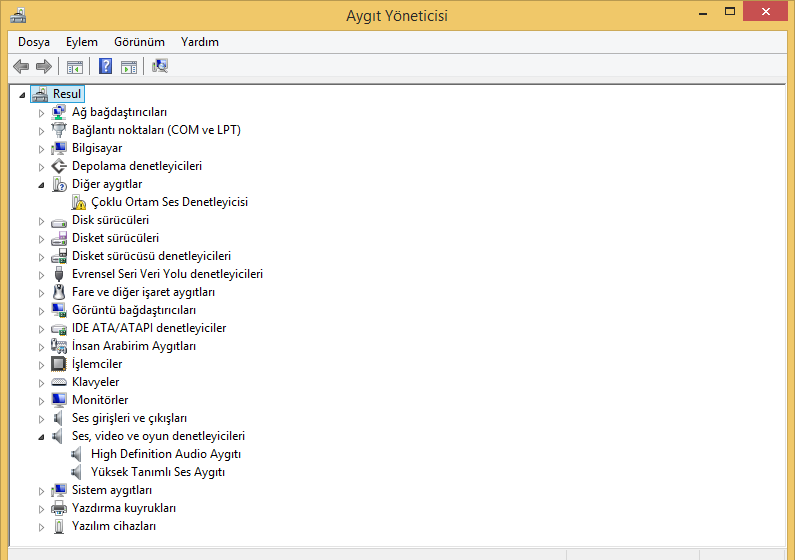The width and height of the screenshot is (795, 560).
Task: Click the speaker icon of High Definition Audio Aygıtı
Action: coord(77,454)
